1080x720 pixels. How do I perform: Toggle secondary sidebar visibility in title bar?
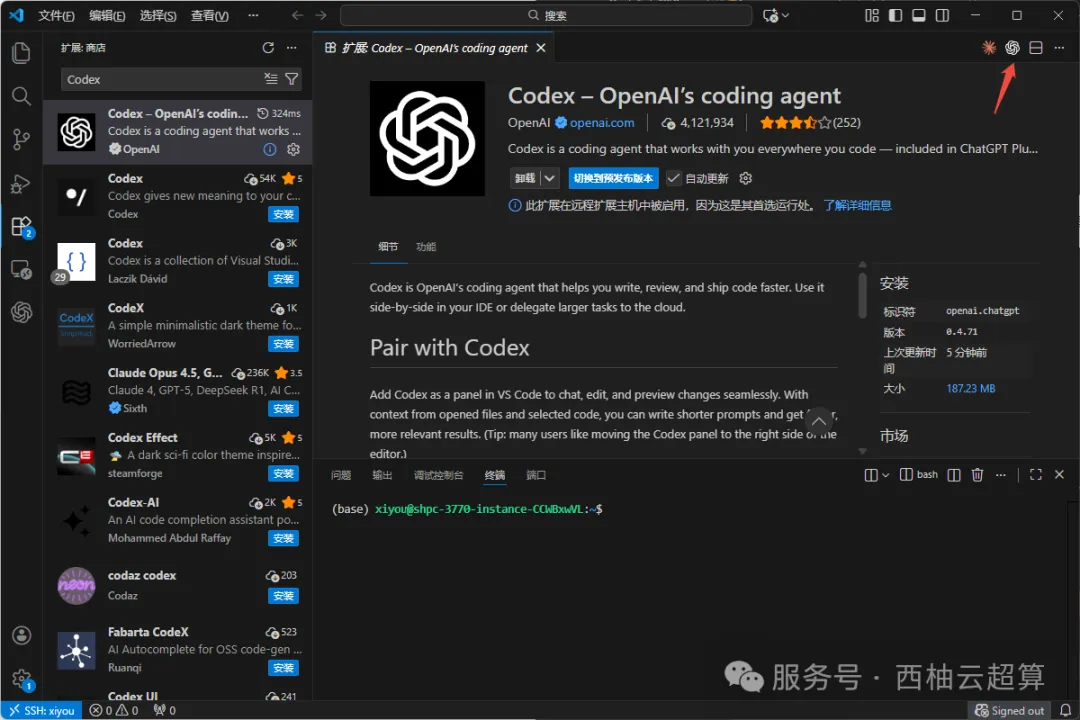[x=942, y=15]
